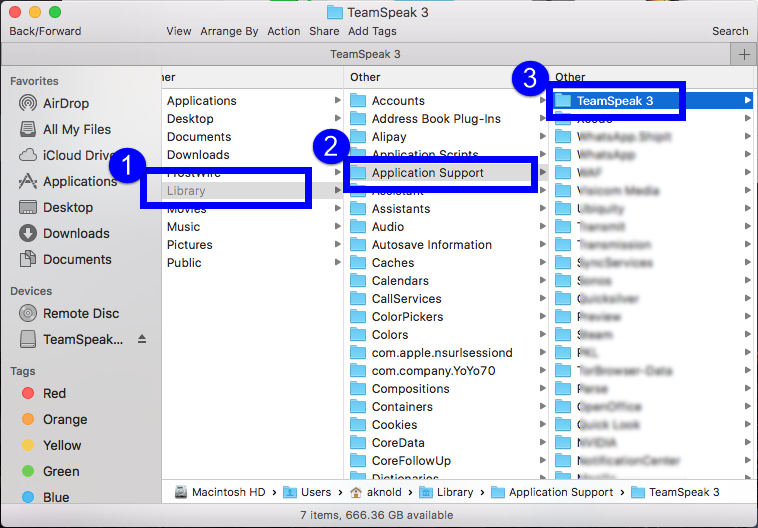Open the Address Book Plug-Ins folder
758x528 pixels.
tap(446, 118)
